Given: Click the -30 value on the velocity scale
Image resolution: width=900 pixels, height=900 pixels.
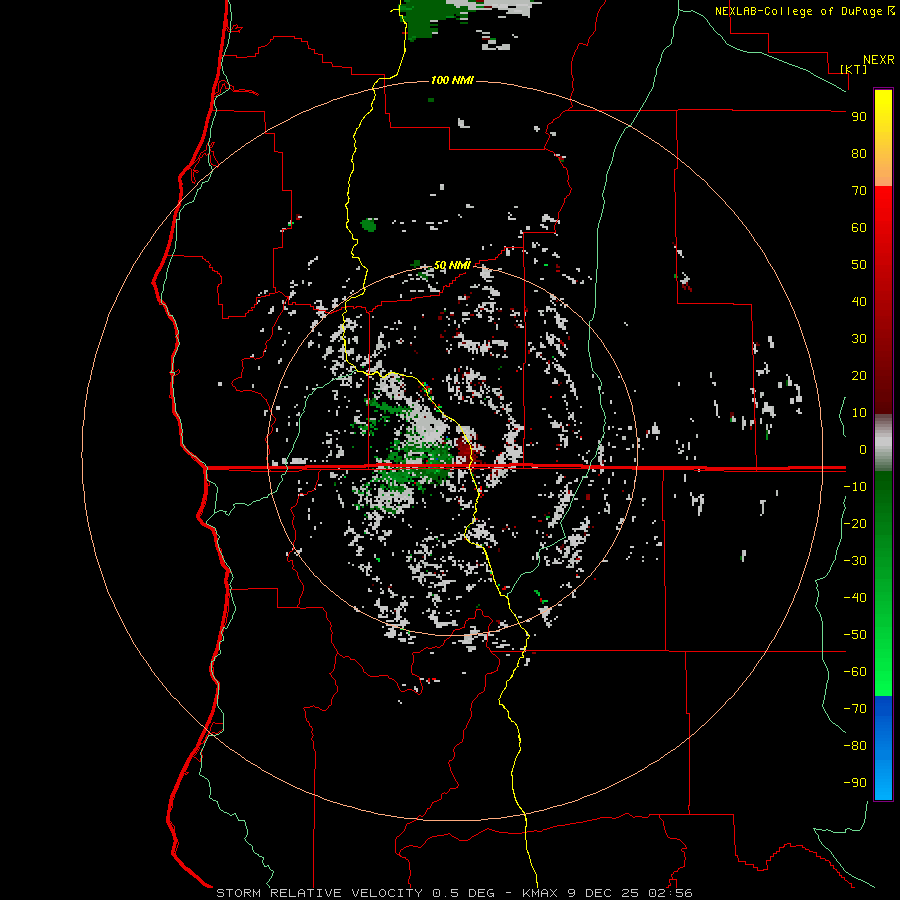Looking at the screenshot, I should point(855,561).
